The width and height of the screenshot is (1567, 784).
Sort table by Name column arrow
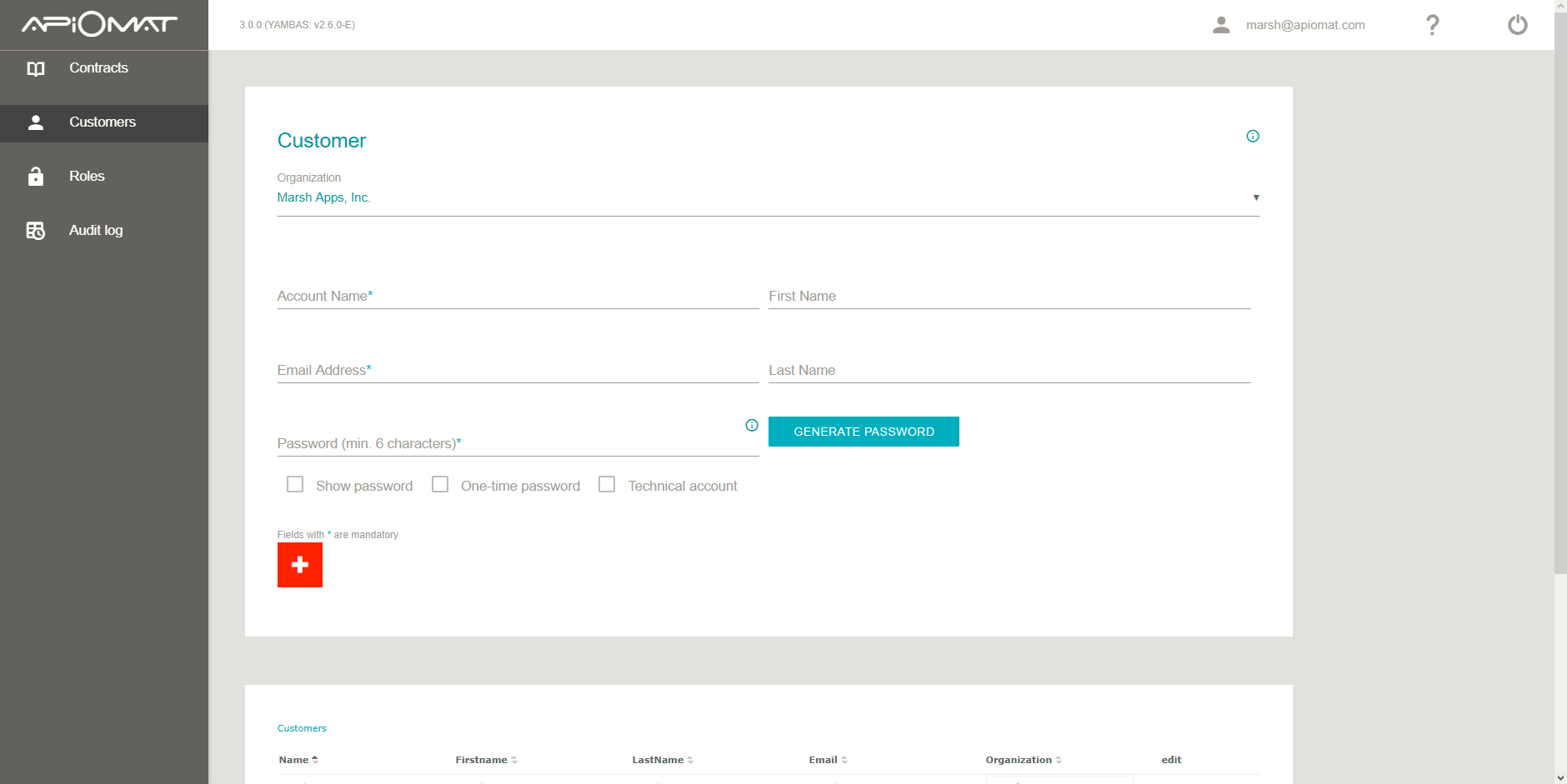tap(315, 760)
